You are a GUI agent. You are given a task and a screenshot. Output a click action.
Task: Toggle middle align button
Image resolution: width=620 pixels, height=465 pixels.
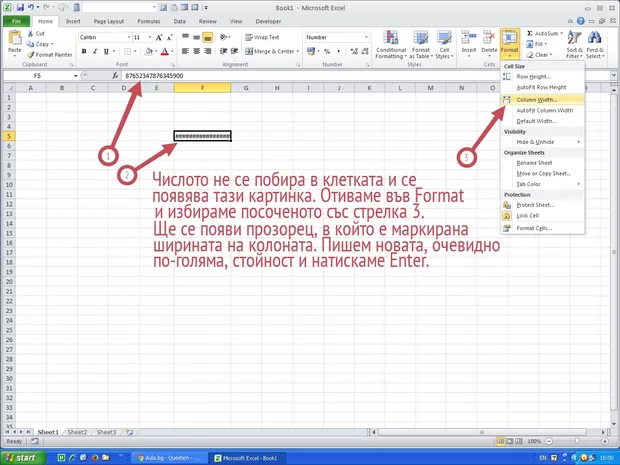197,38
